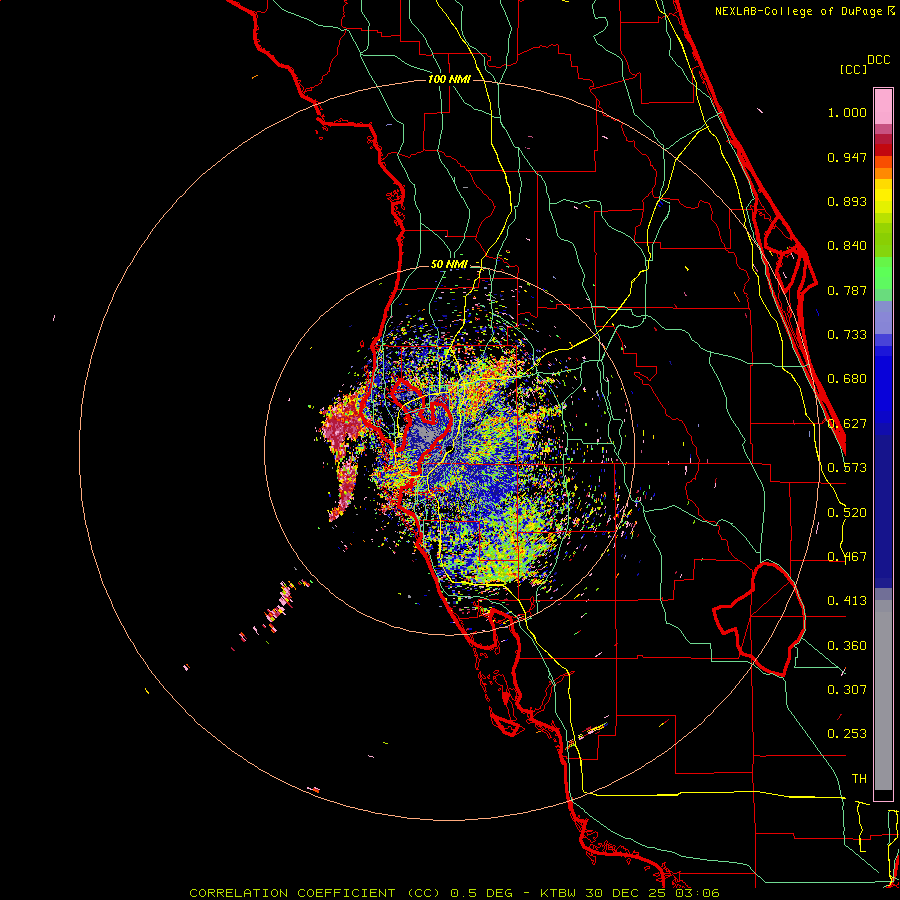Click the 0.467 scale value
This screenshot has width=900, height=900.
tap(847, 557)
